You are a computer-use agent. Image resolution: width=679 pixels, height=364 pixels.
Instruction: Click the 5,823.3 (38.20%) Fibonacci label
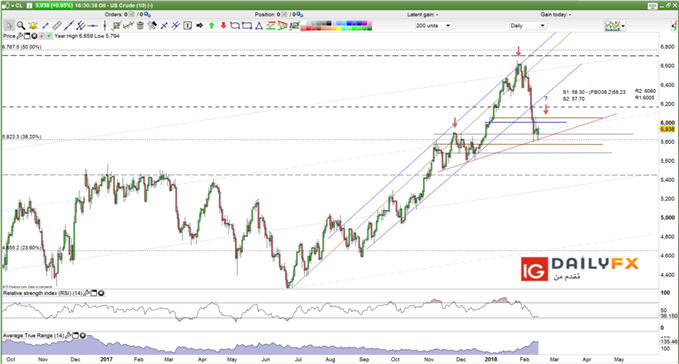pos(22,137)
